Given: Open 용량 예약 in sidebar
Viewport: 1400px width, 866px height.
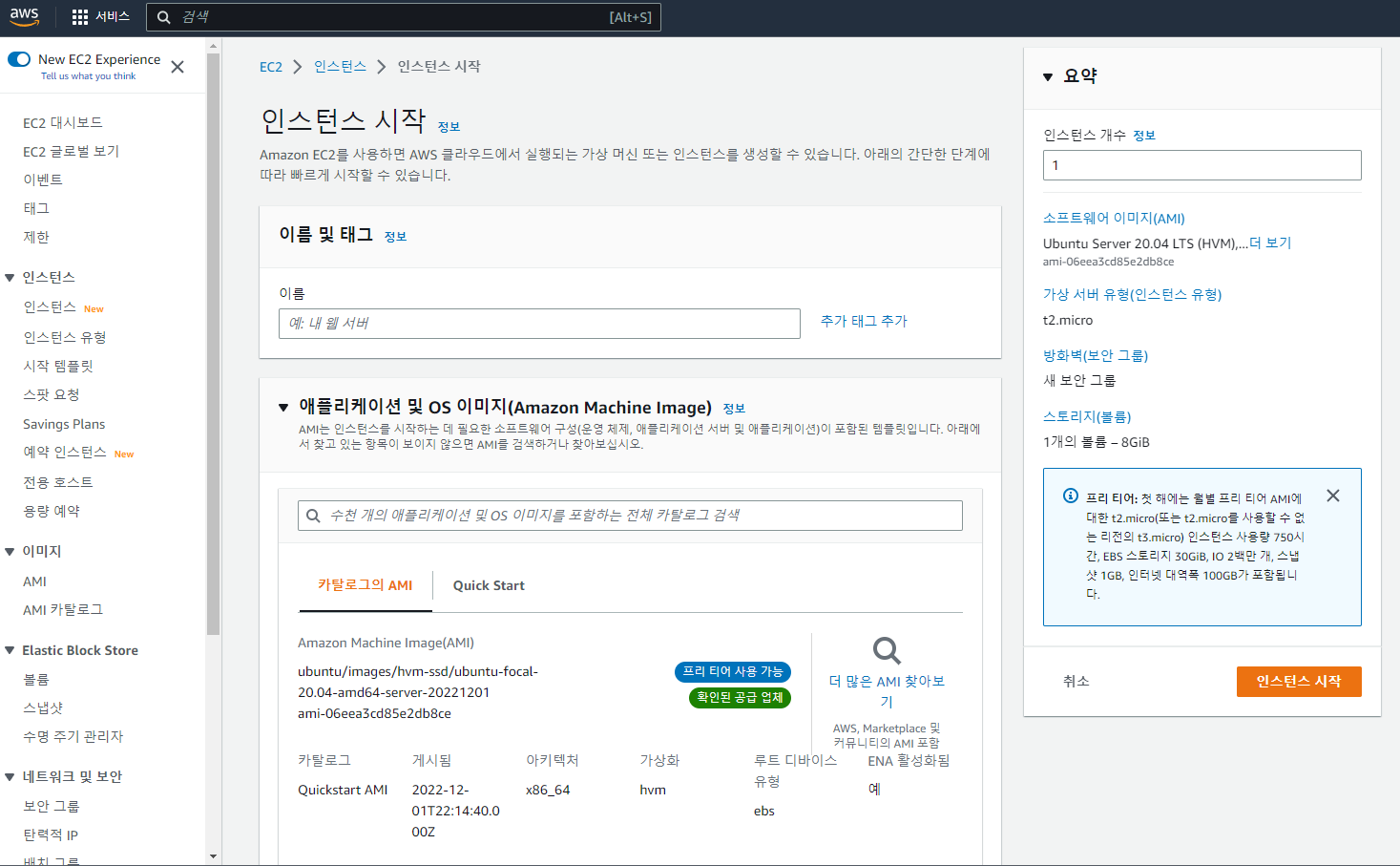Looking at the screenshot, I should [52, 512].
